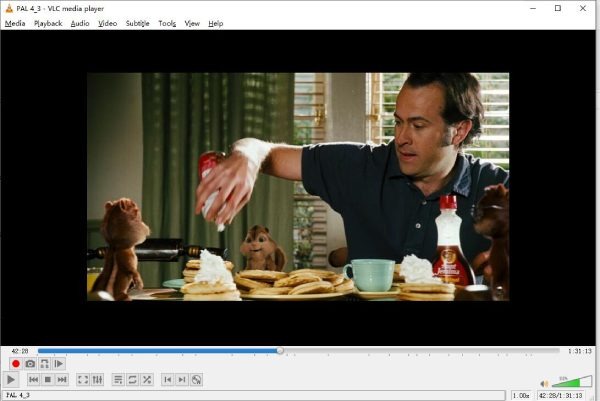Click the VLC cone icon in title bar

click(9, 8)
